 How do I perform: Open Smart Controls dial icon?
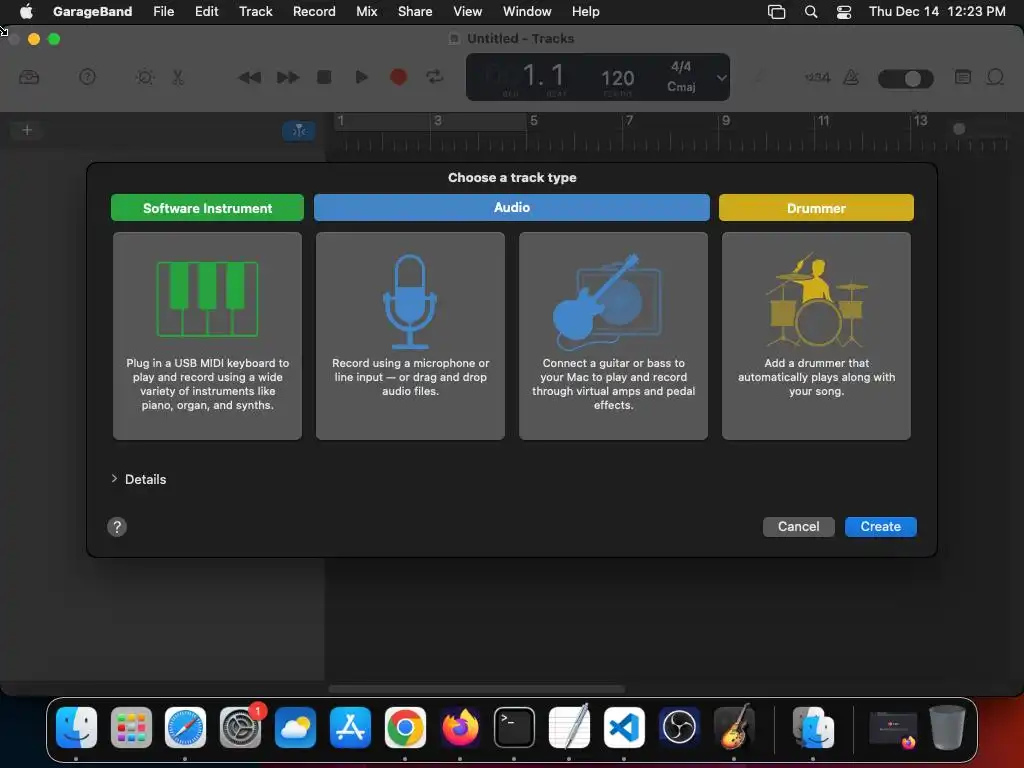tap(145, 78)
